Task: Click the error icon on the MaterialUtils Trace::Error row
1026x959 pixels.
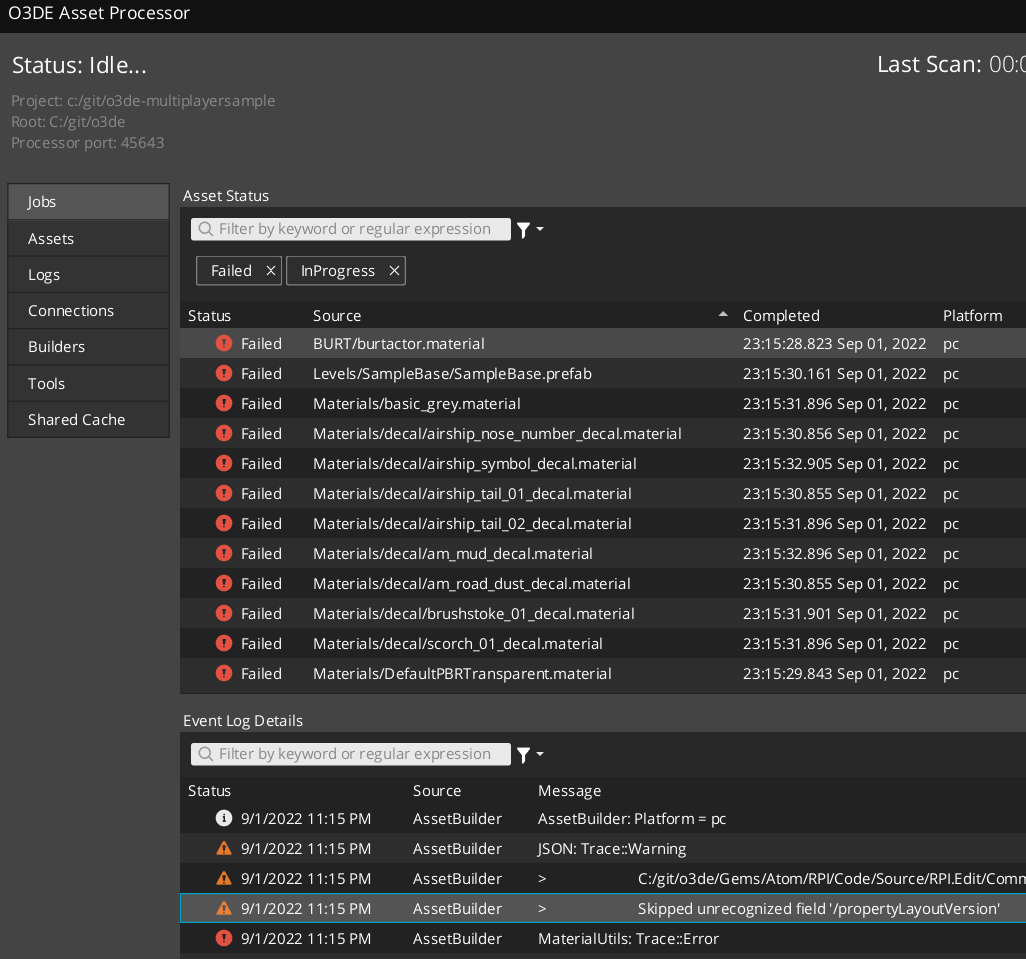Action: pyautogui.click(x=224, y=938)
